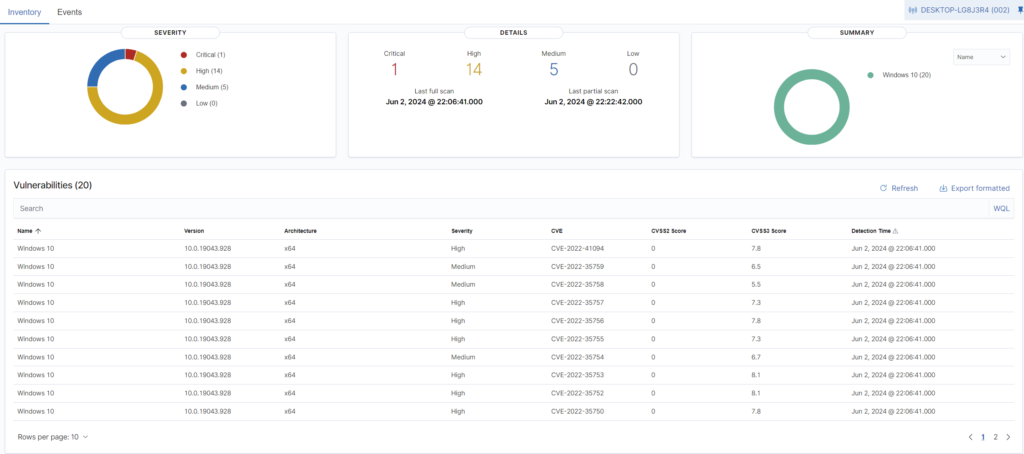This screenshot has width=1024, height=454.
Task: Focus the vulnerabilities Search field
Action: pyautogui.click(x=500, y=208)
